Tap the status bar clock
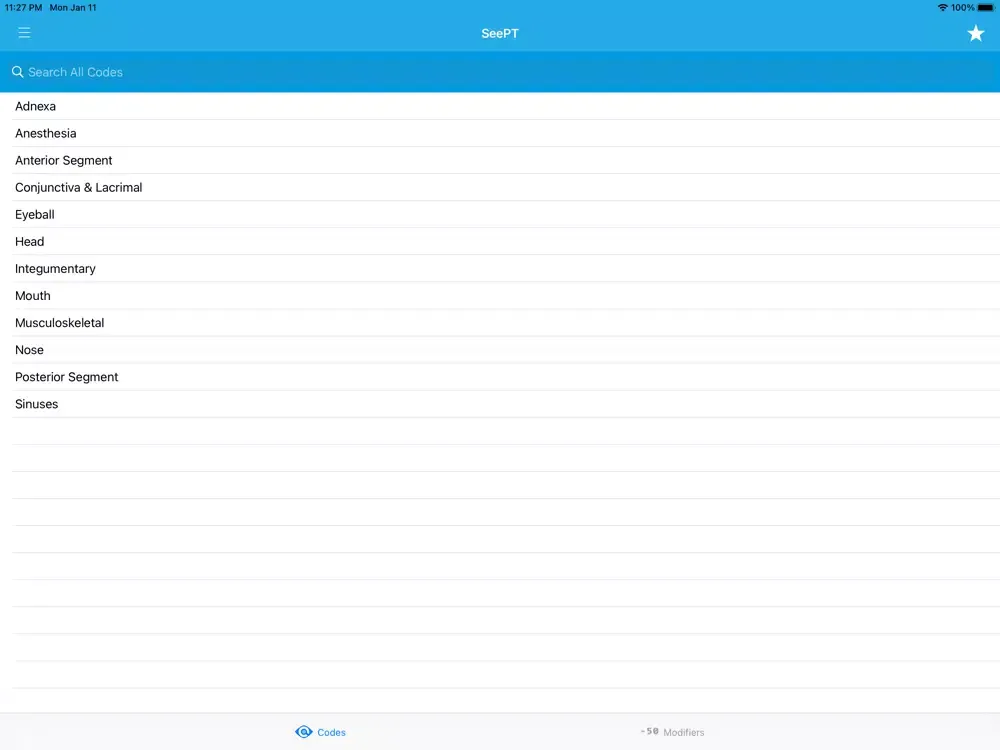The height and width of the screenshot is (750, 1000). pos(23,8)
